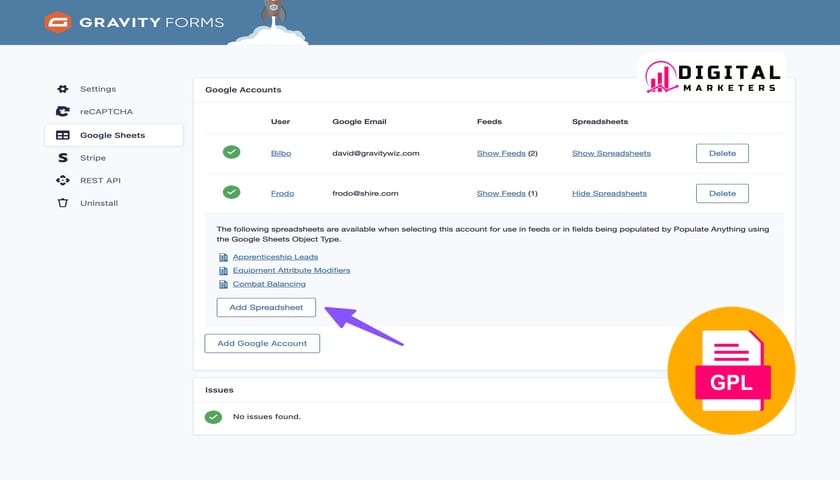The image size is (840, 480).
Task: Expand Show Feeds for david@gravitywiz.com
Action: click(x=501, y=153)
